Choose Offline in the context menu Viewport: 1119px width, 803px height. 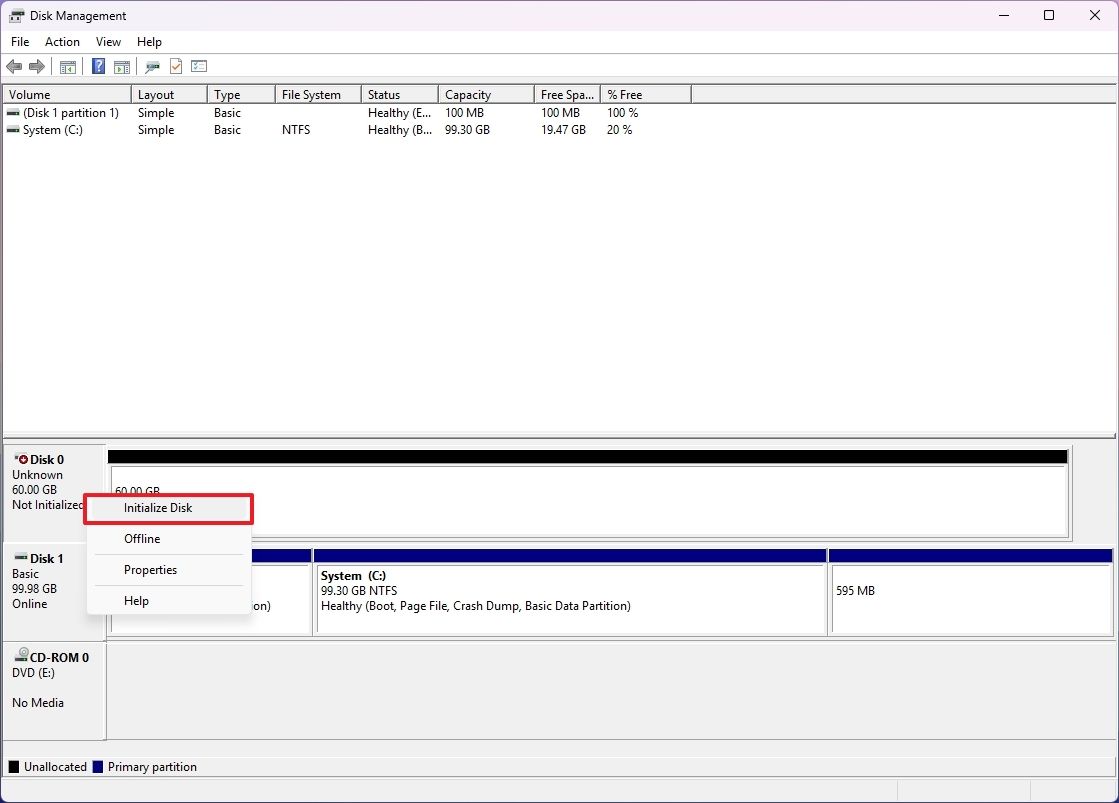(141, 539)
